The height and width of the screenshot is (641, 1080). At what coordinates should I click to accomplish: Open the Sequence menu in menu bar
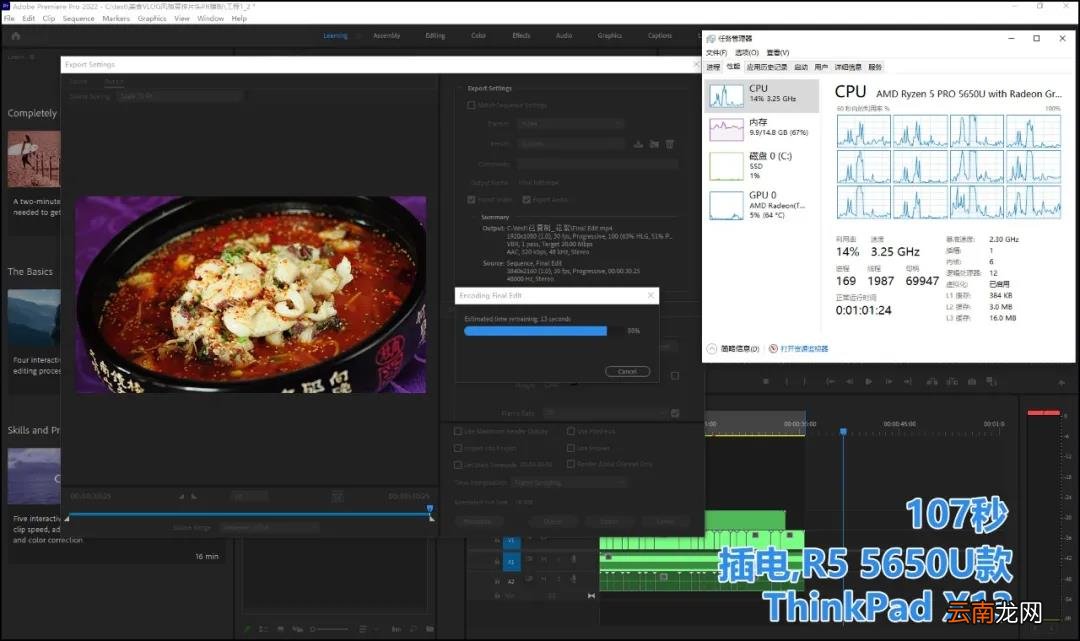(79, 19)
